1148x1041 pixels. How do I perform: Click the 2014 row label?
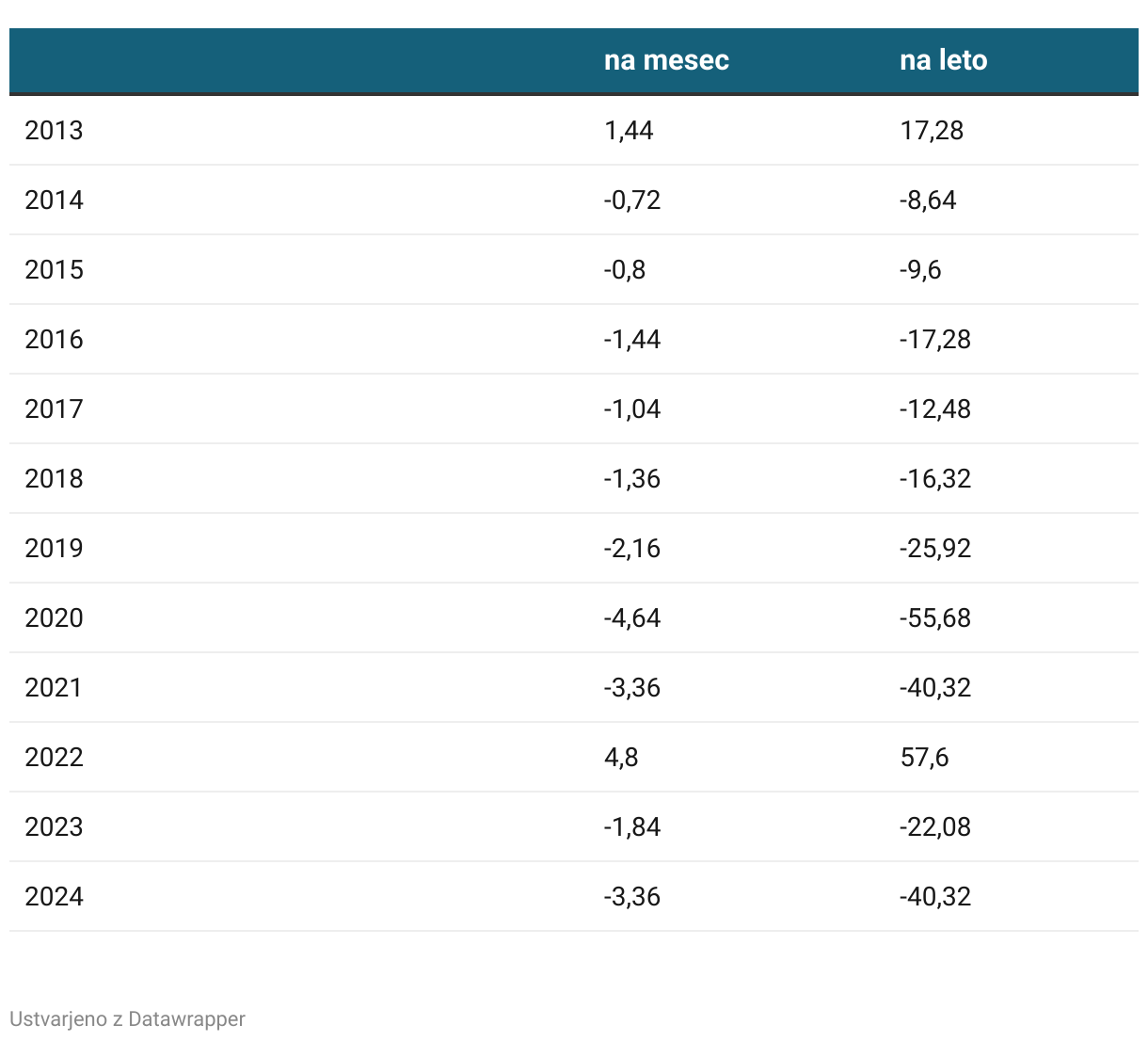54,200
